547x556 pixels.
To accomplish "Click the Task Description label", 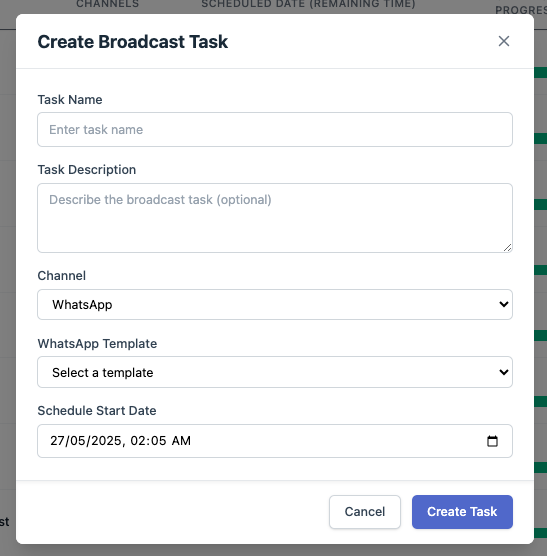I will [87, 170].
